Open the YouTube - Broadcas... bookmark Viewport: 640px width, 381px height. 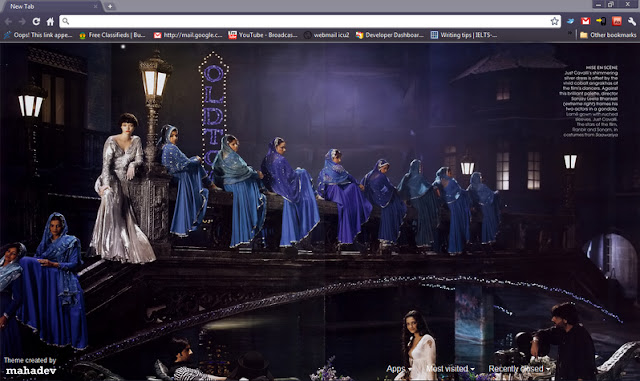263,35
